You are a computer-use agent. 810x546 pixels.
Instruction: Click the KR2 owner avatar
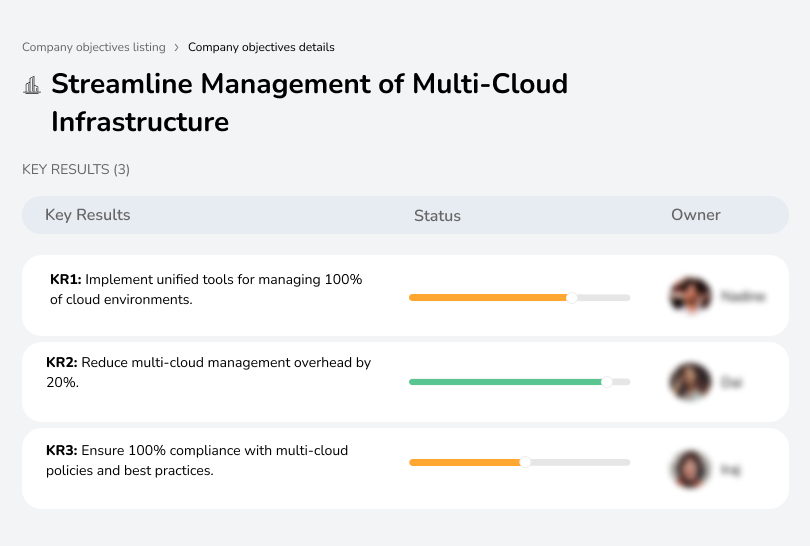pos(691,381)
